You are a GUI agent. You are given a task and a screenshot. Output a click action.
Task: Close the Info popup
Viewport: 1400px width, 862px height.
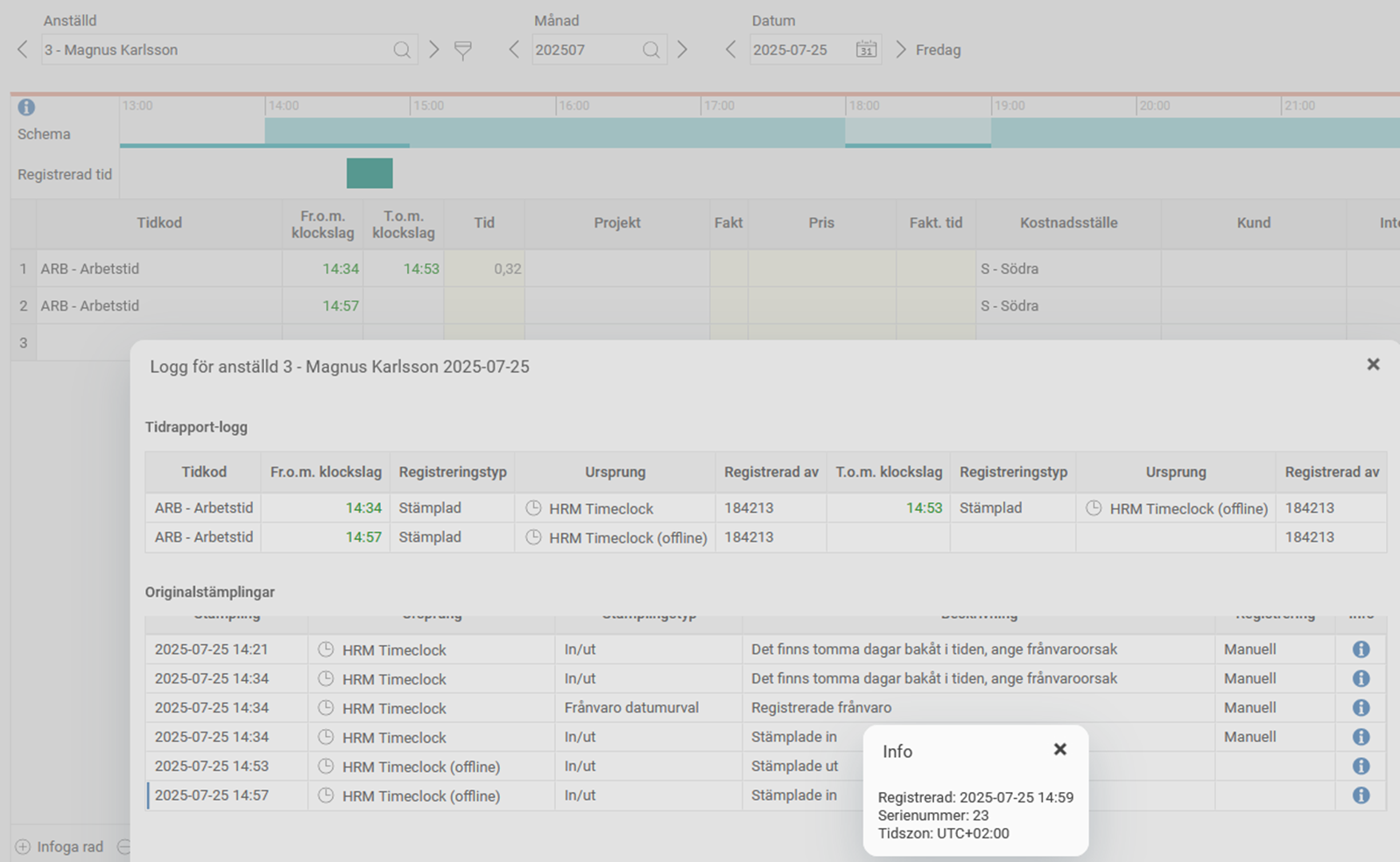(x=1059, y=749)
